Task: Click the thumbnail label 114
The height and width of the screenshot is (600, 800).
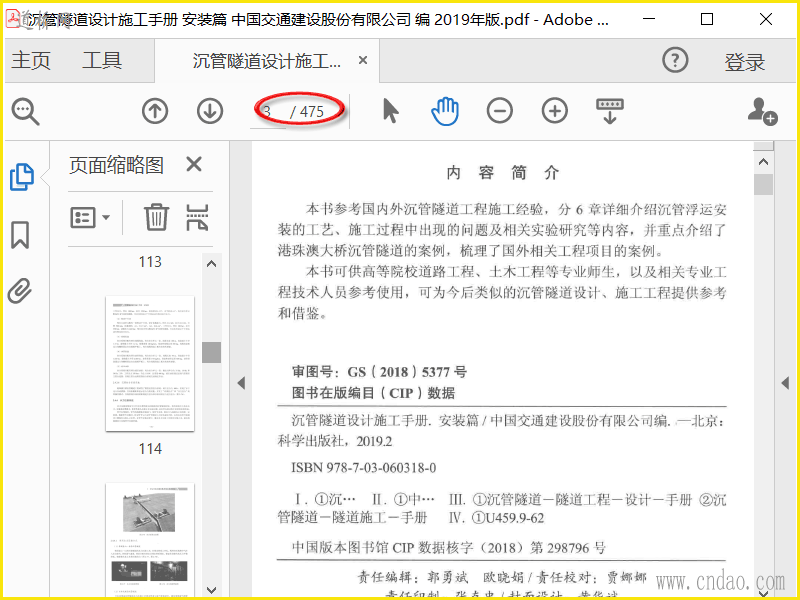Action: click(x=150, y=449)
